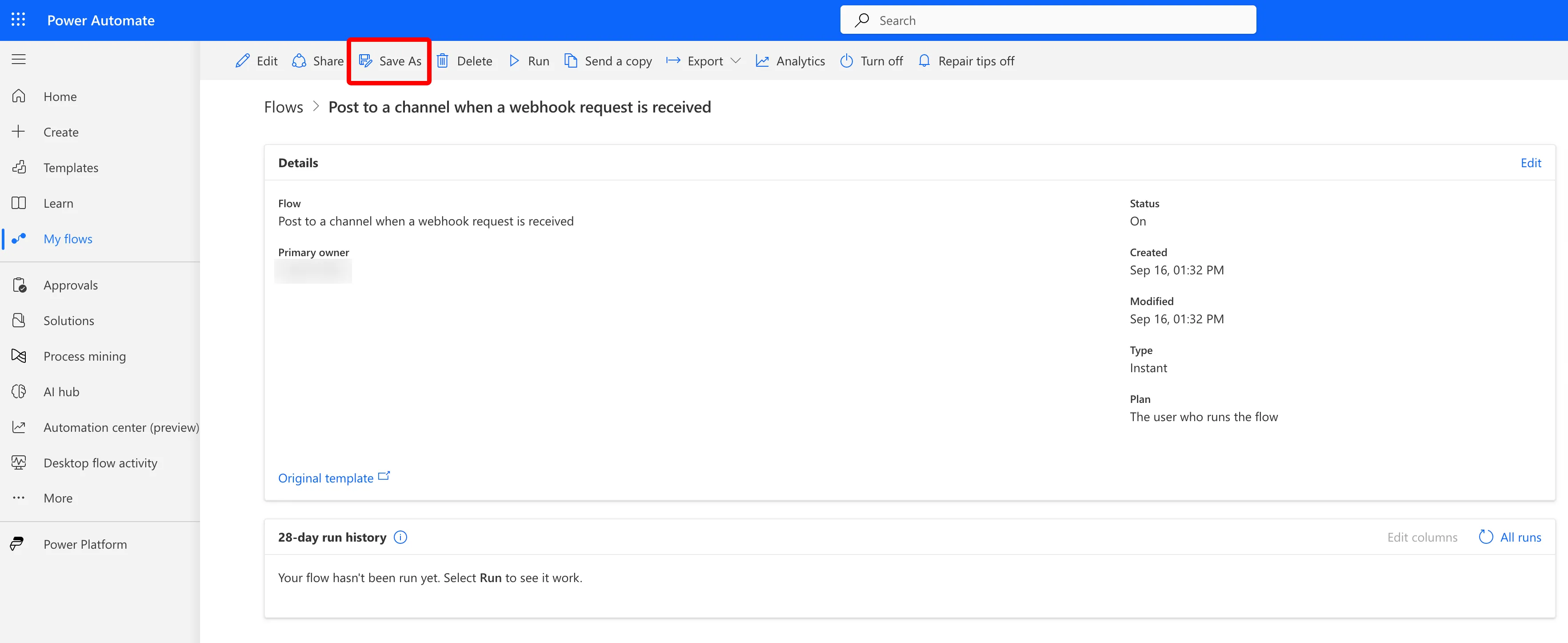Open the app launcher waffle icon
Image resolution: width=1568 pixels, height=643 pixels.
(18, 20)
